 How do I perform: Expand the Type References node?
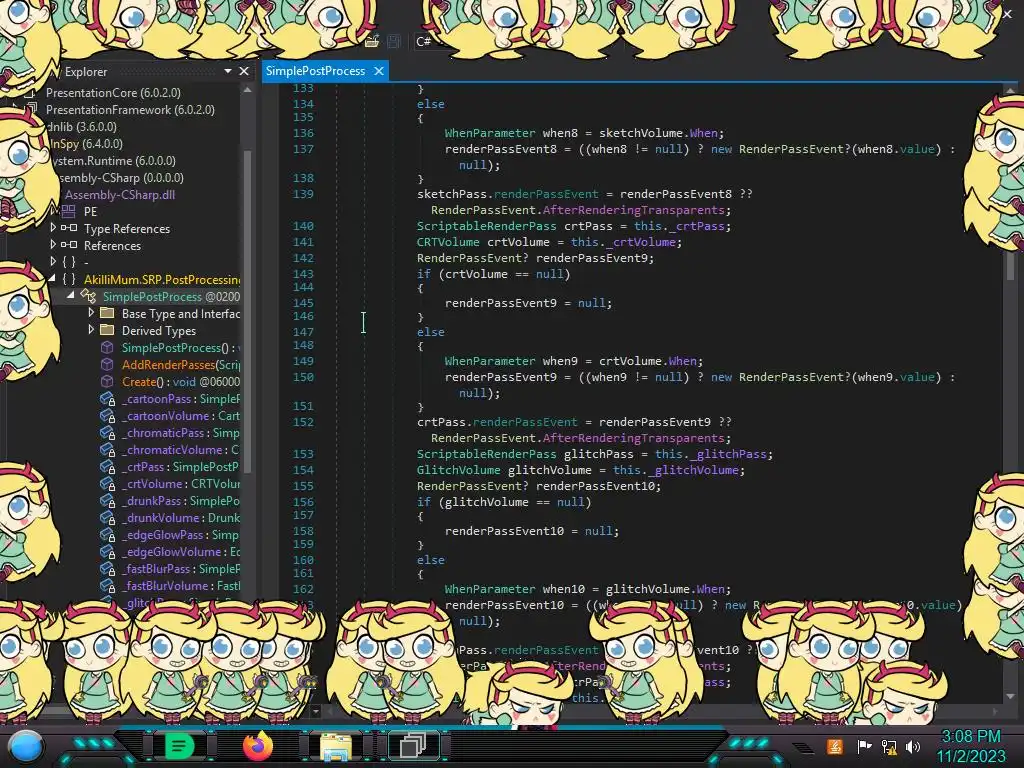point(53,227)
